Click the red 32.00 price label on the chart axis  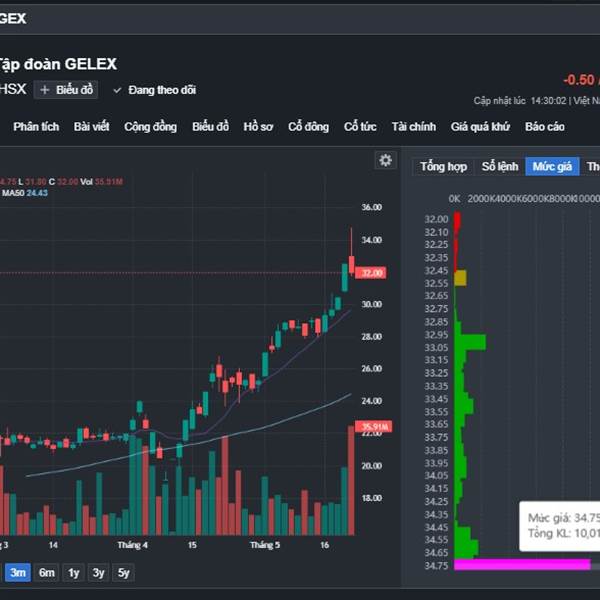click(x=370, y=273)
